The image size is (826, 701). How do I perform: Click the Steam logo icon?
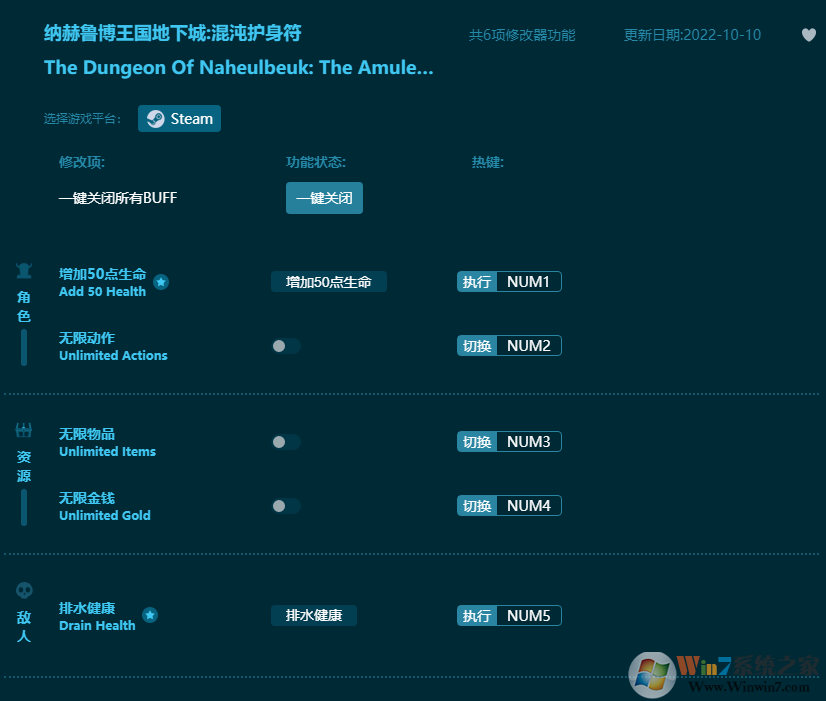tap(155, 118)
